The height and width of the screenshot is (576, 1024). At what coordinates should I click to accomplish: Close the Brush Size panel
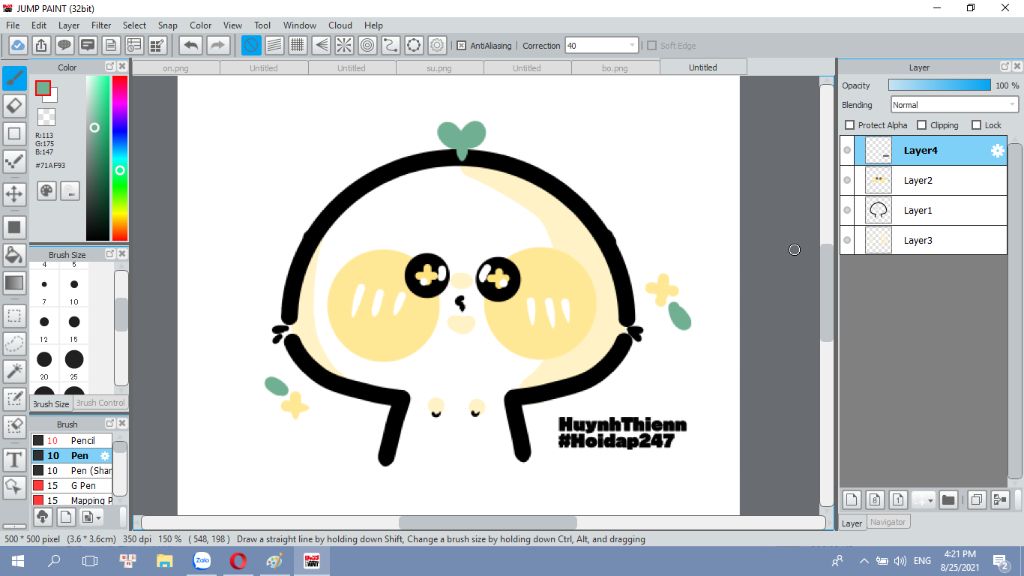pyautogui.click(x=122, y=254)
